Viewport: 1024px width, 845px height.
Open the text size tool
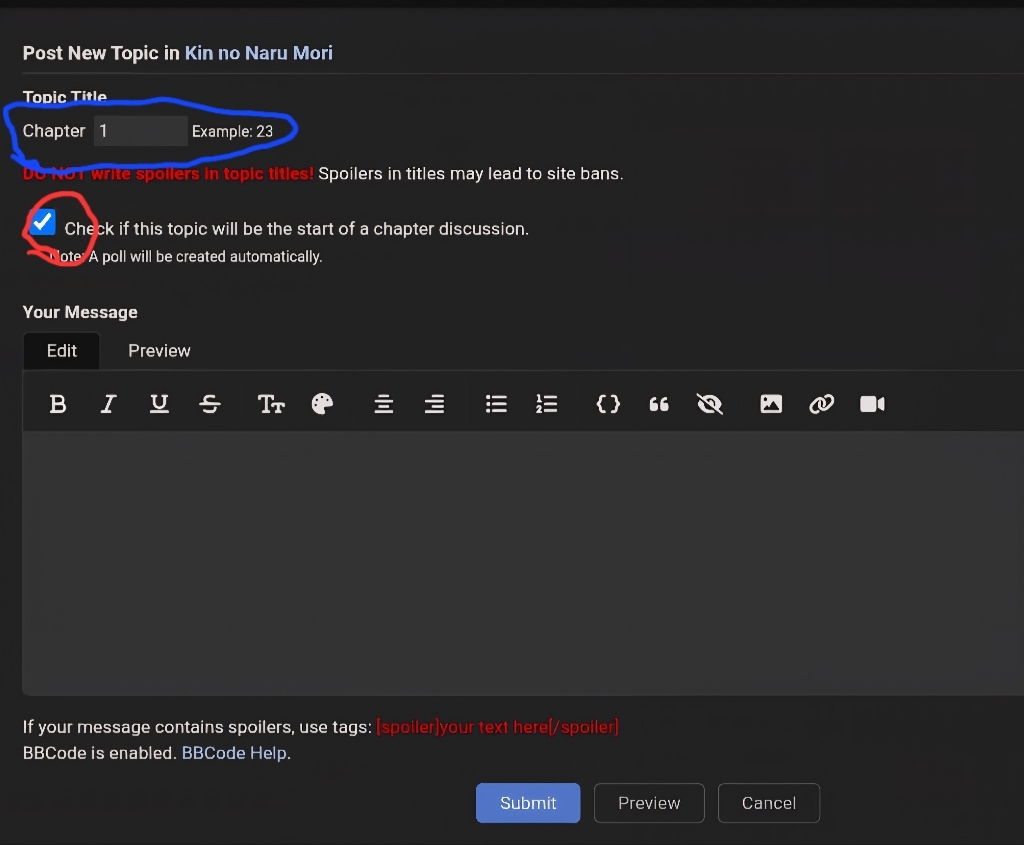271,404
